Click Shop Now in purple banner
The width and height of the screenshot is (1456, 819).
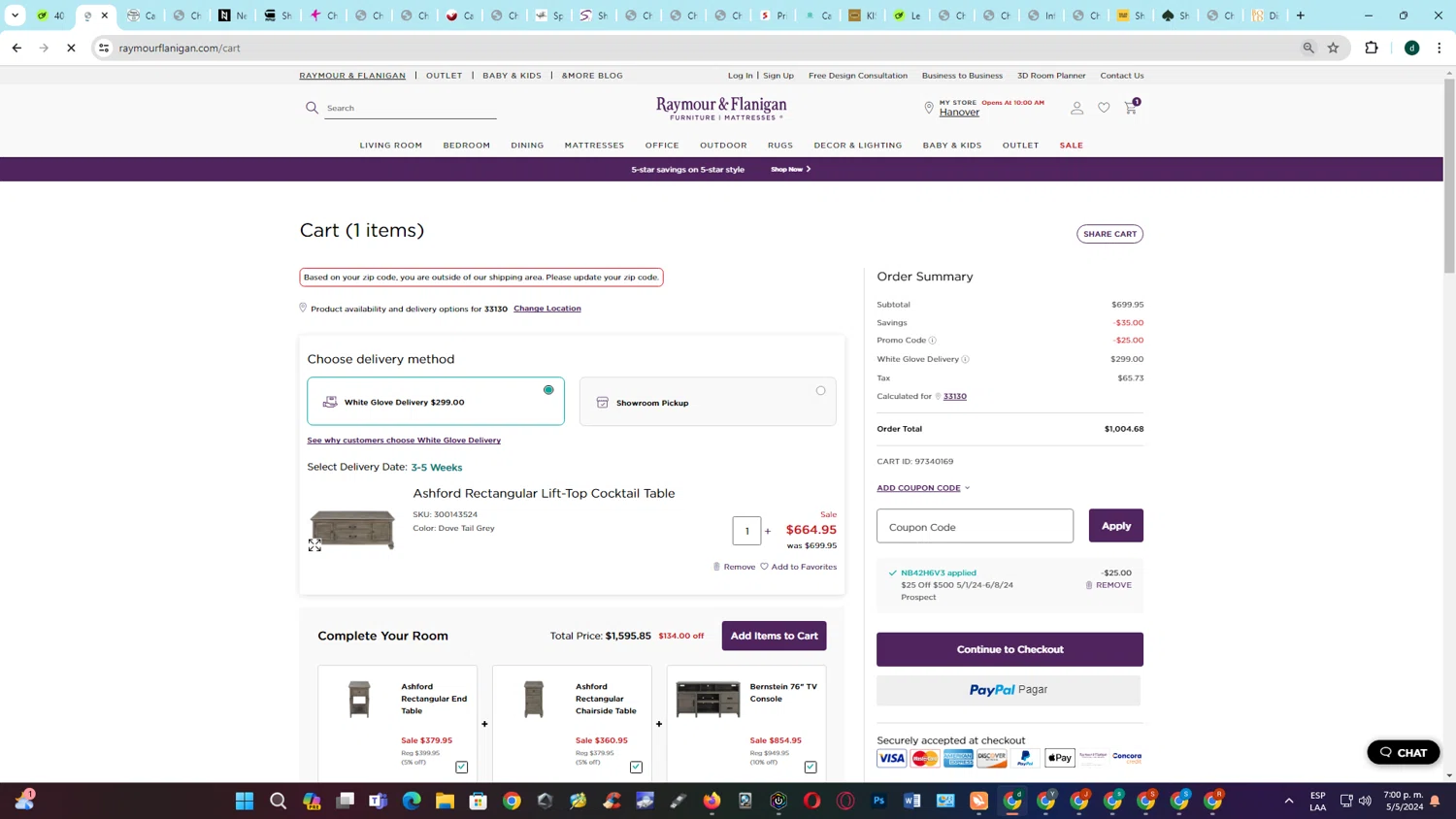pos(790,169)
